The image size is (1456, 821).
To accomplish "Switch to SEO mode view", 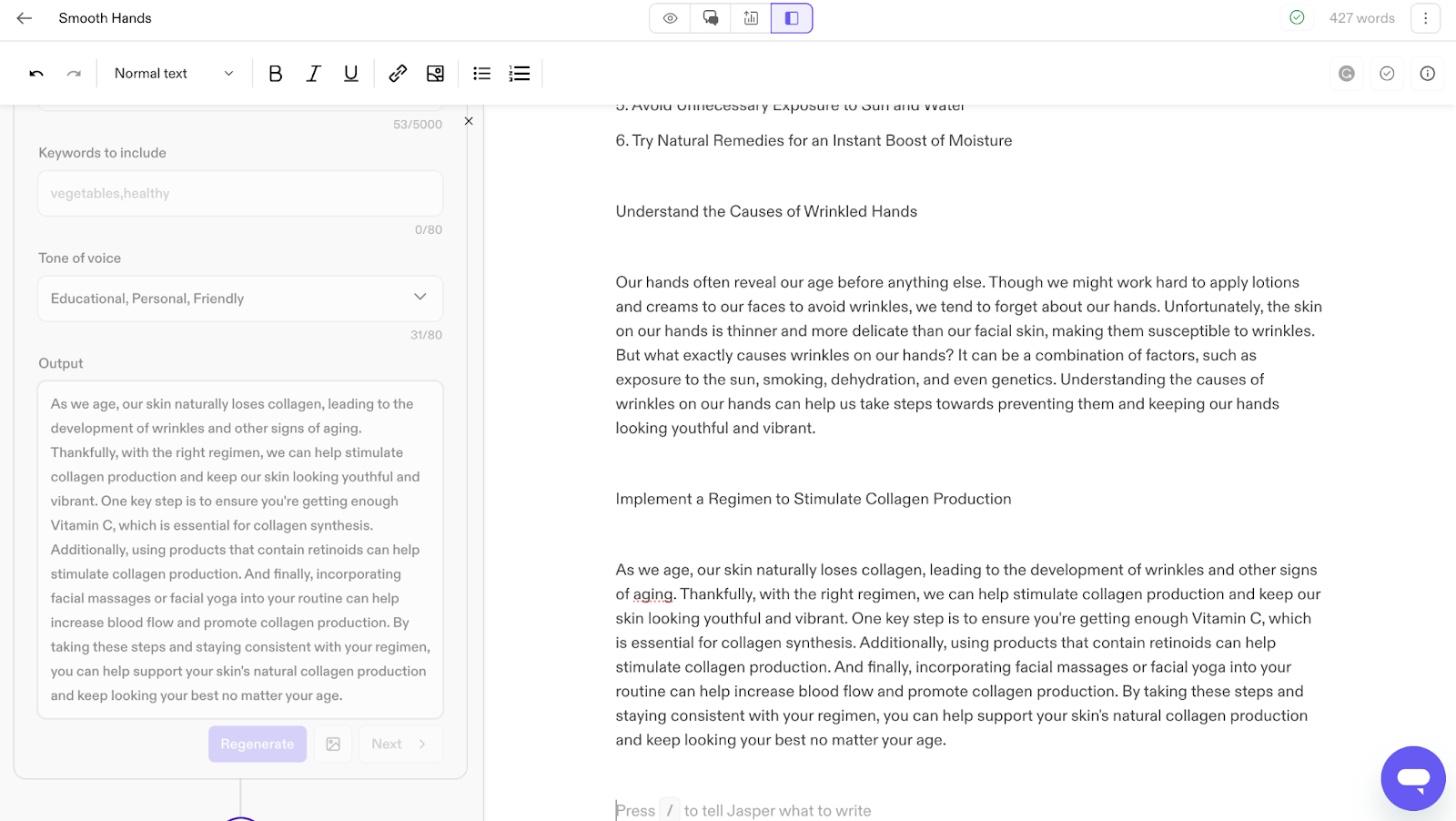I will (x=751, y=18).
